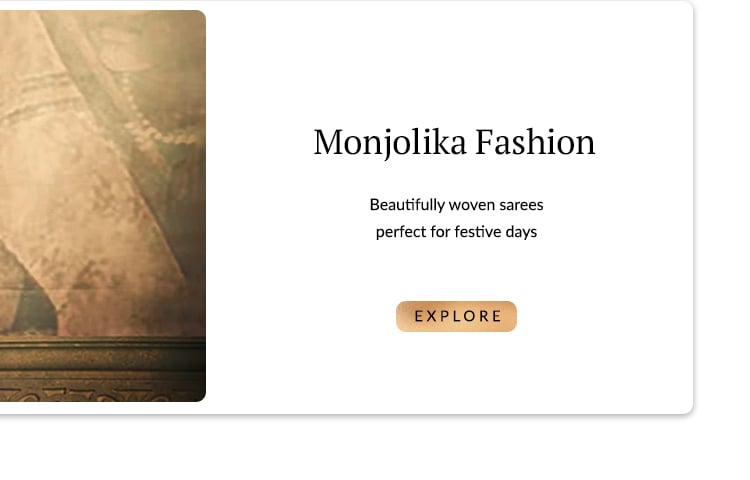The width and height of the screenshot is (750, 480).
Task: Click the word 'Fashion' in the title
Action: pyautogui.click(x=535, y=142)
